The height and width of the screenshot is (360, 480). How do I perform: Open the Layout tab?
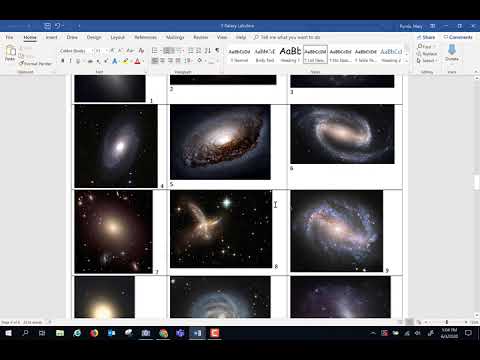[118, 37]
